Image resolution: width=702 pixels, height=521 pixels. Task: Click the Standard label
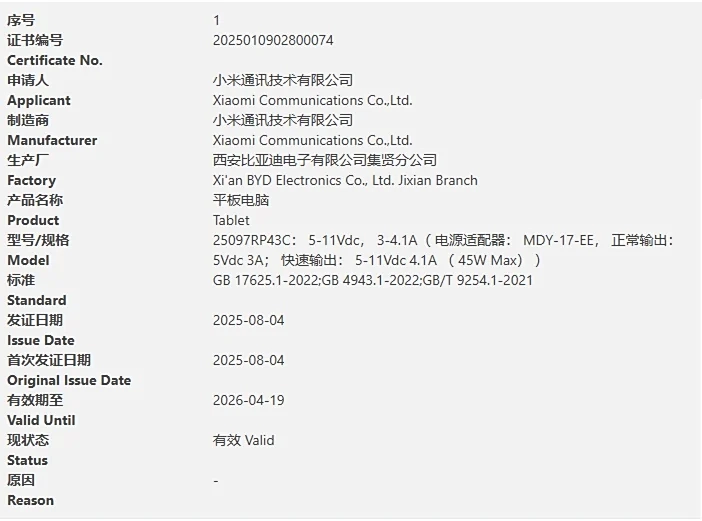(37, 300)
